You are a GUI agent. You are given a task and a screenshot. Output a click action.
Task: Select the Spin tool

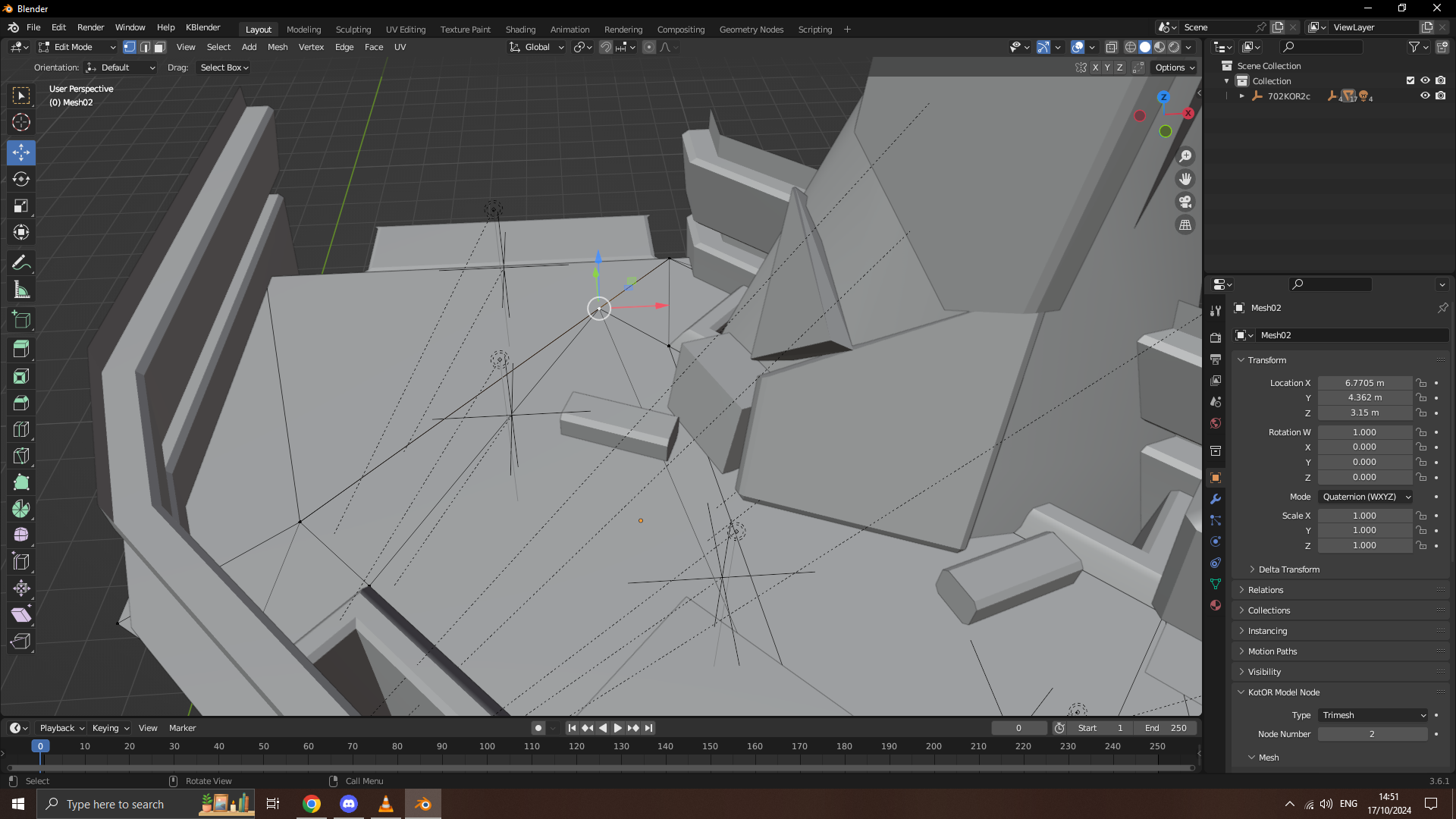coord(21,509)
